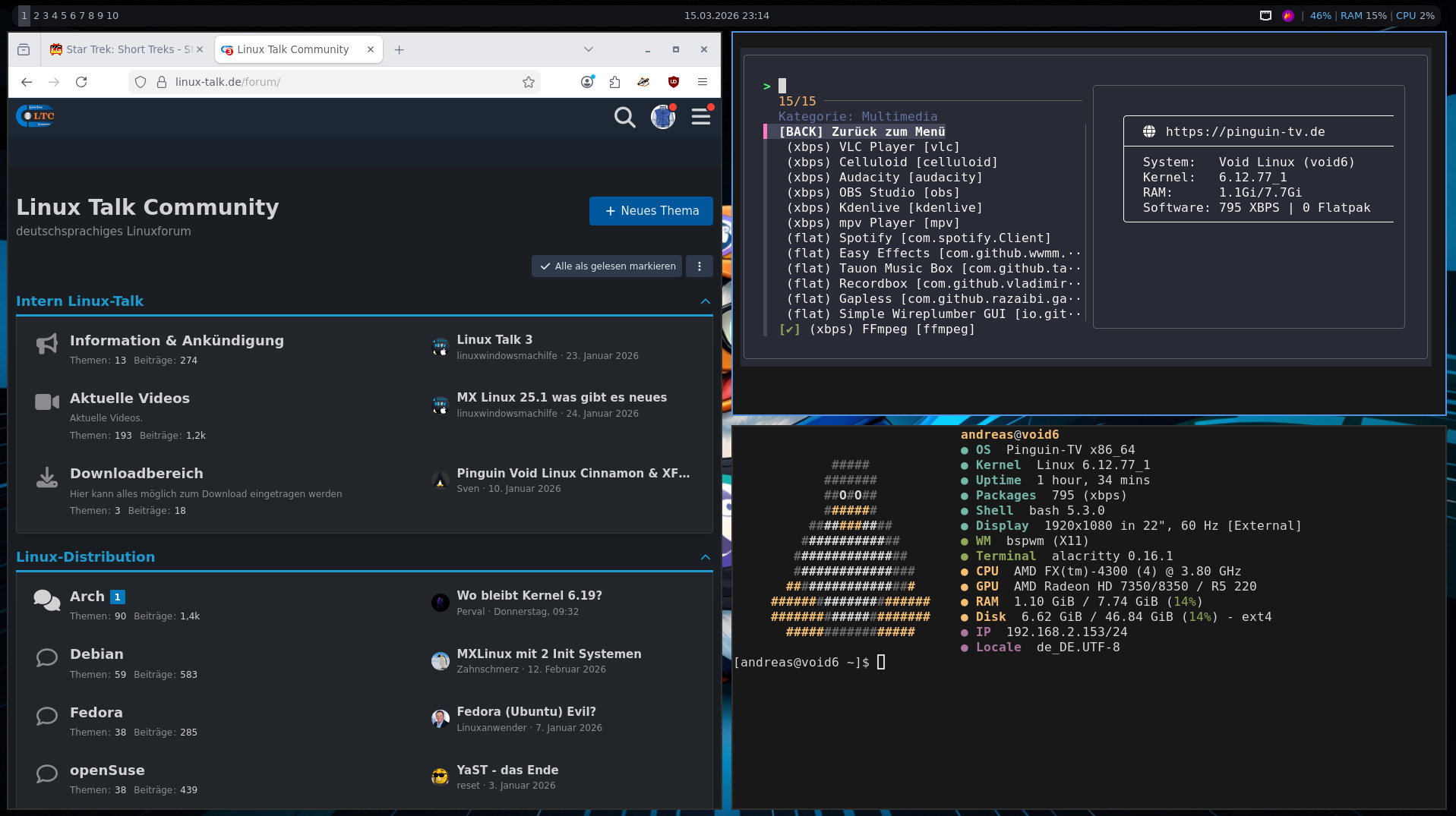
Task: Open the user avatar profile menu
Action: click(662, 117)
